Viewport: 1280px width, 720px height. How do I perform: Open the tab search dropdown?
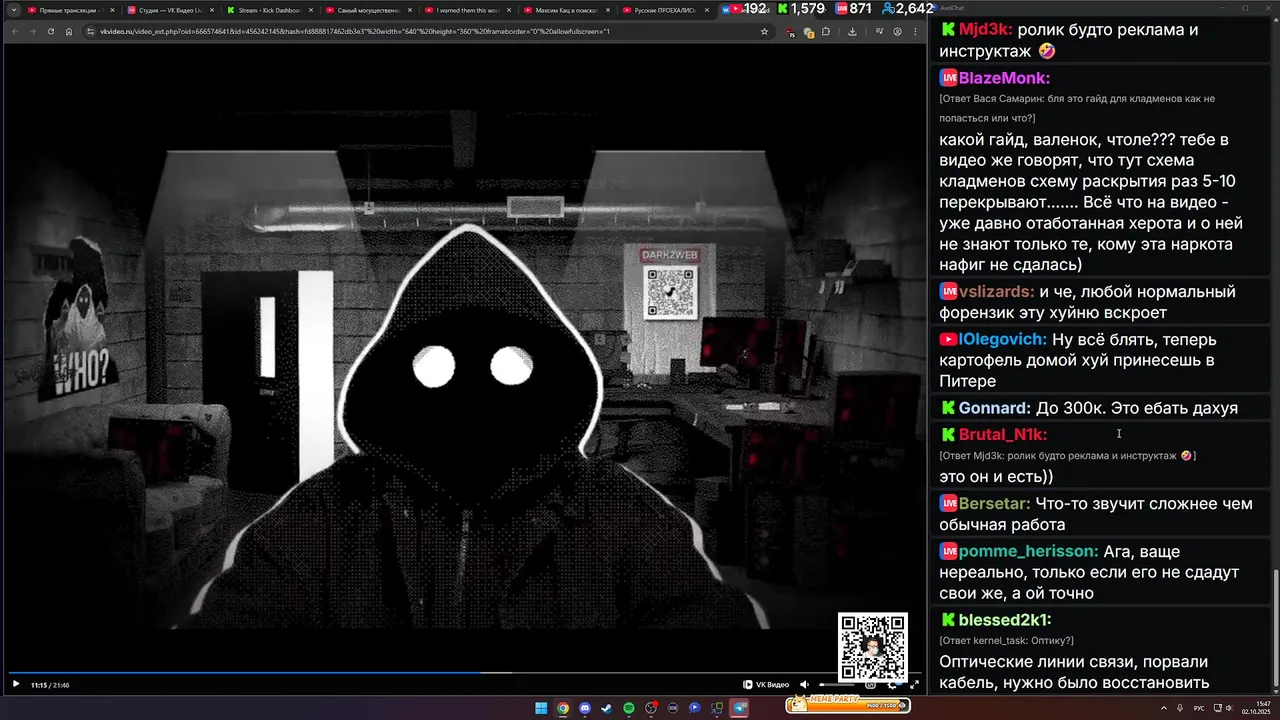[x=13, y=10]
